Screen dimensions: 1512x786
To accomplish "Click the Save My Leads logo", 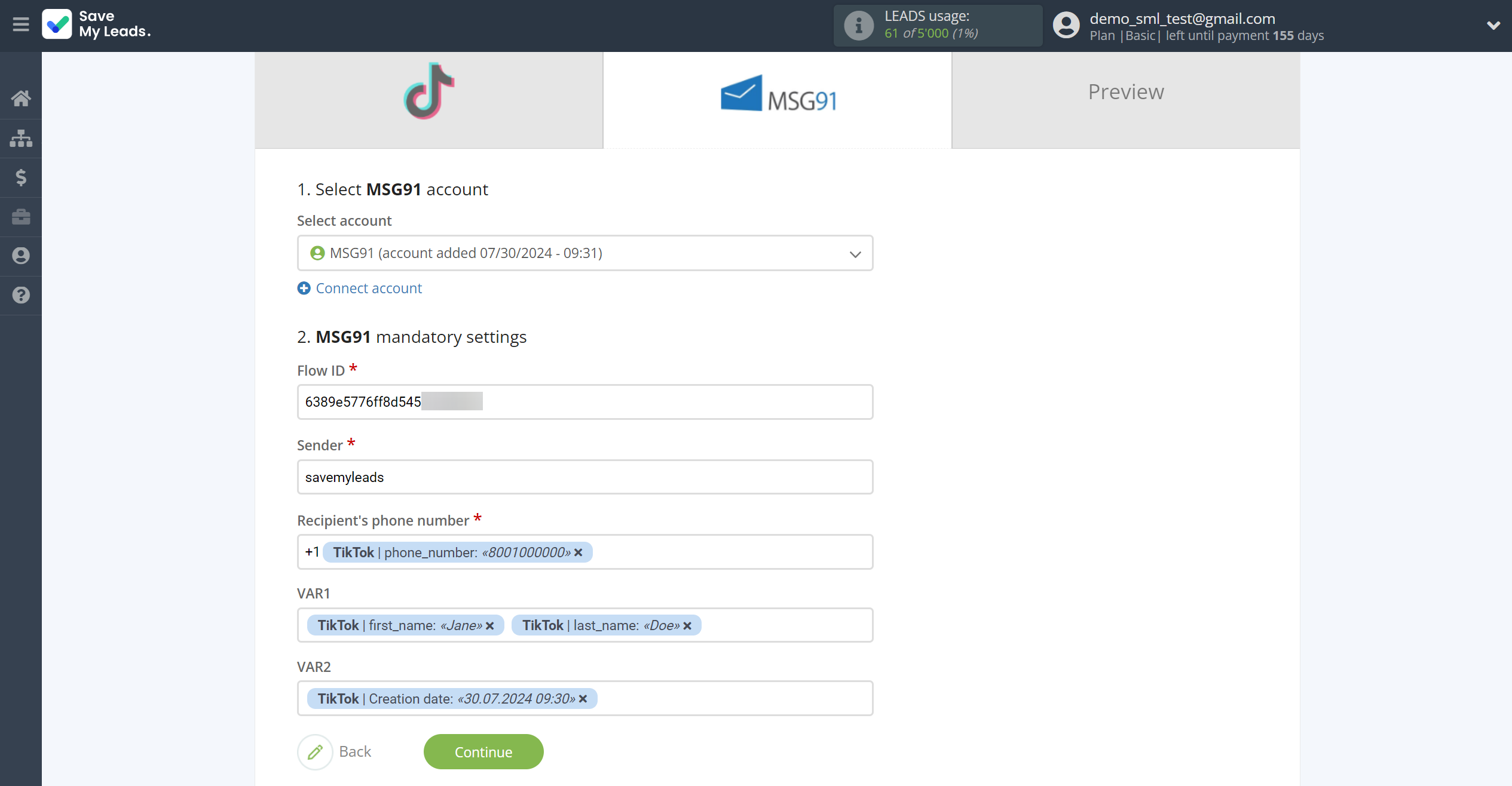I will 96,24.
